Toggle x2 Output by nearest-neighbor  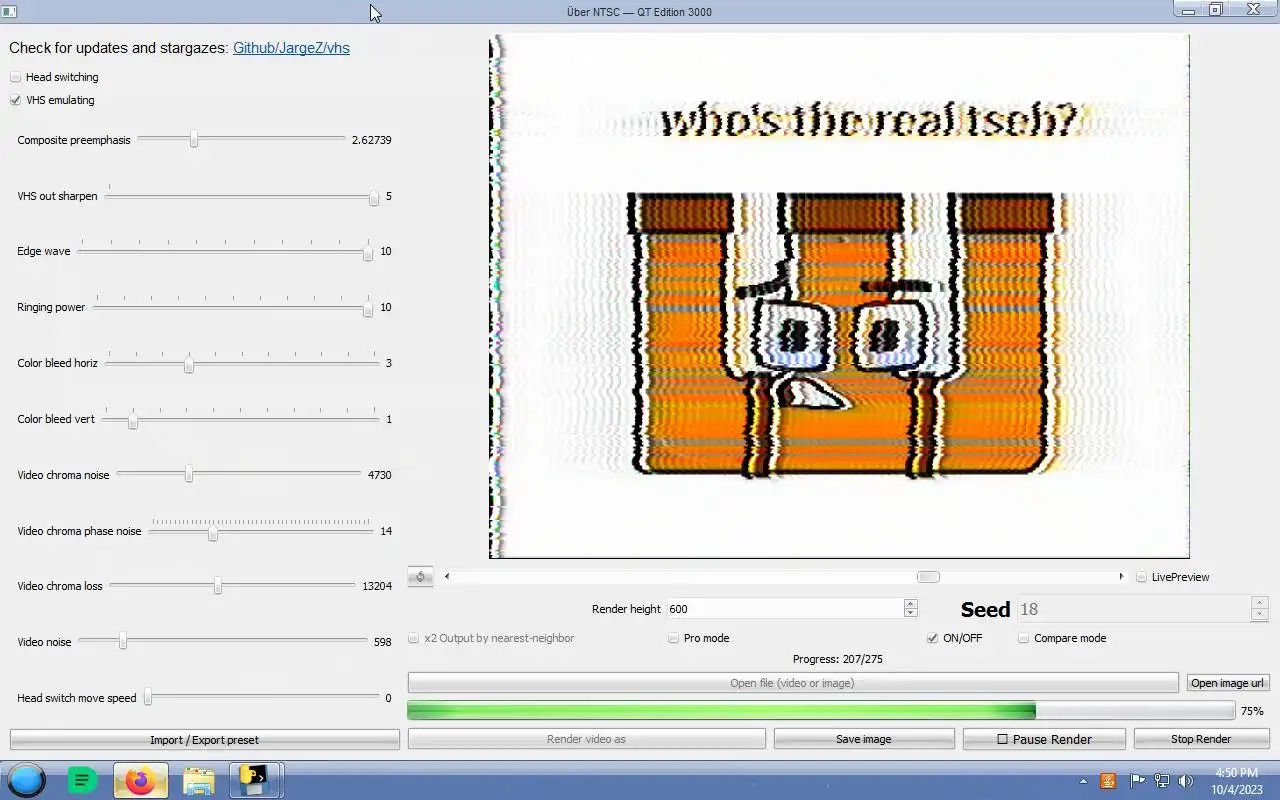[413, 638]
